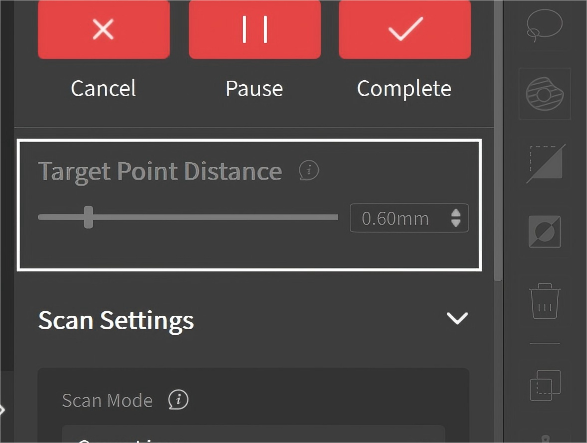Click the right end of distance slider
This screenshot has width=587, height=443.
(335, 217)
